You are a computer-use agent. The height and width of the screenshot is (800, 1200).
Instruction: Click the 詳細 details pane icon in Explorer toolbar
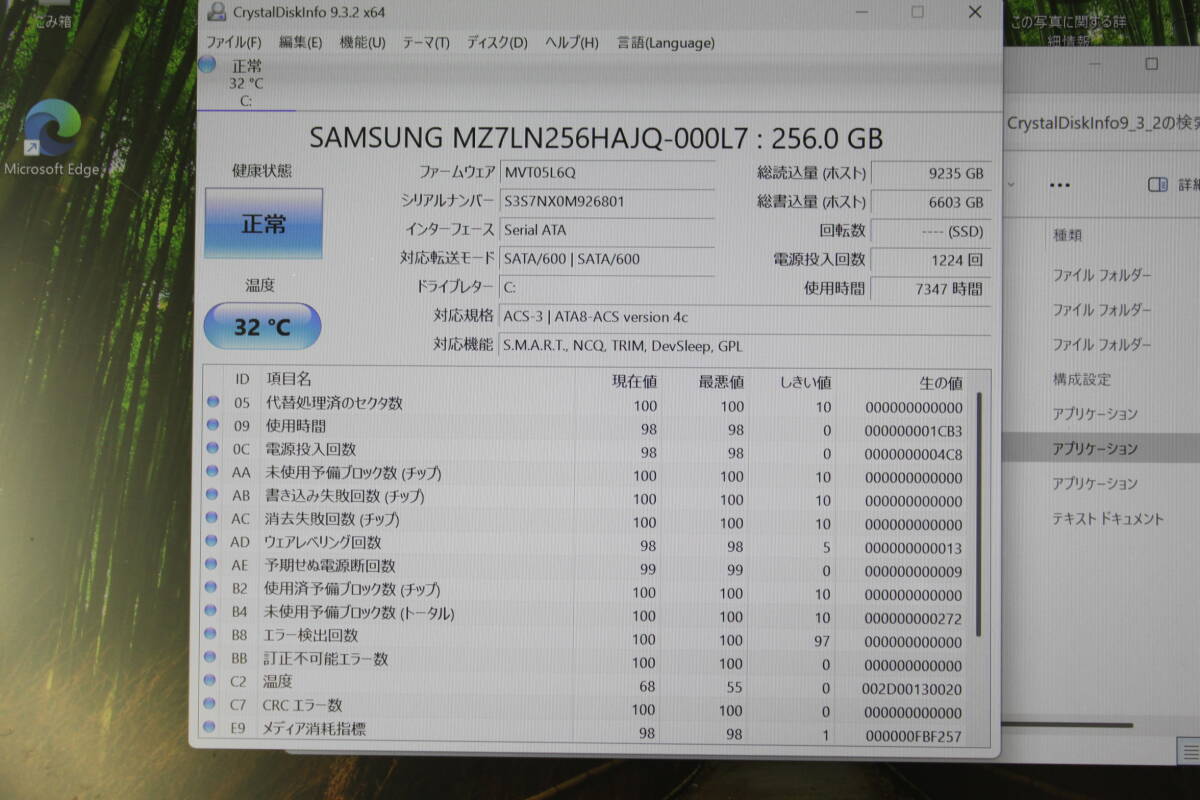[x=1158, y=185]
